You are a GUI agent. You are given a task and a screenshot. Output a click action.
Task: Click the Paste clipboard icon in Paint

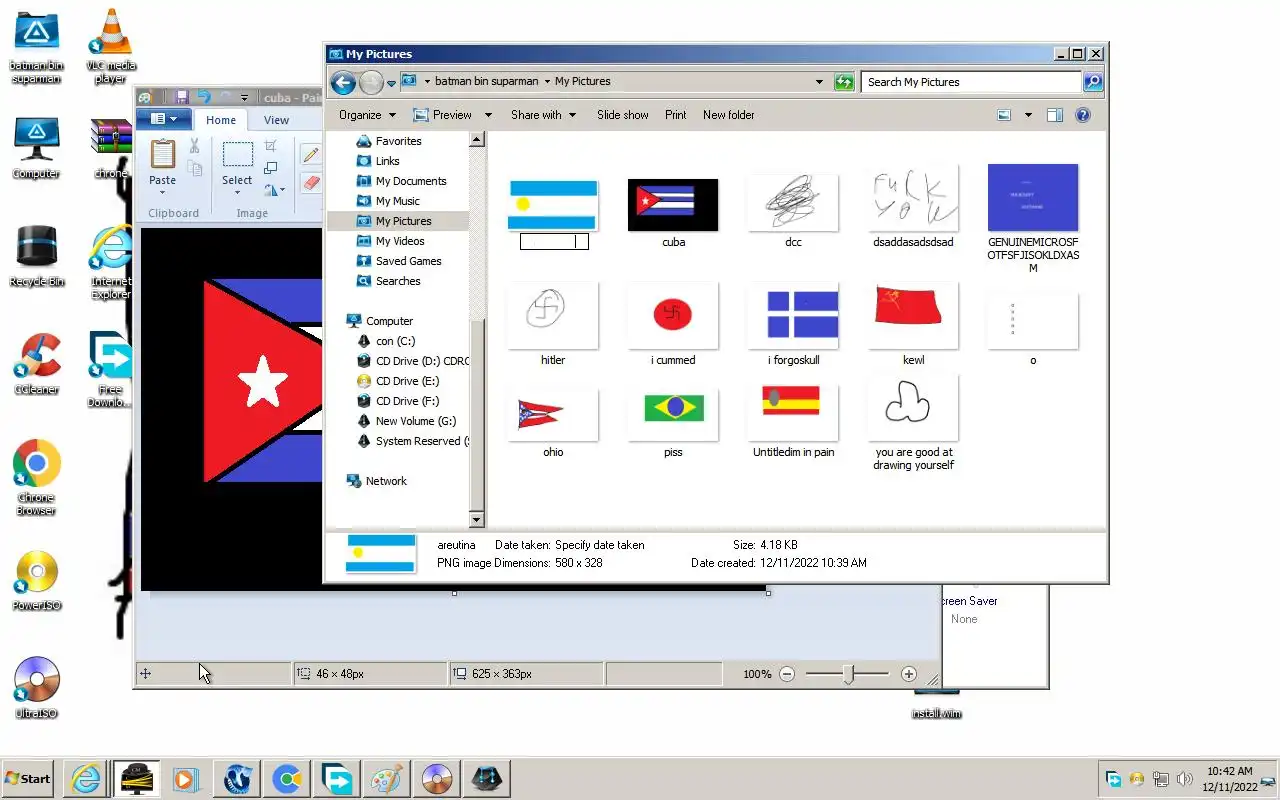162,153
